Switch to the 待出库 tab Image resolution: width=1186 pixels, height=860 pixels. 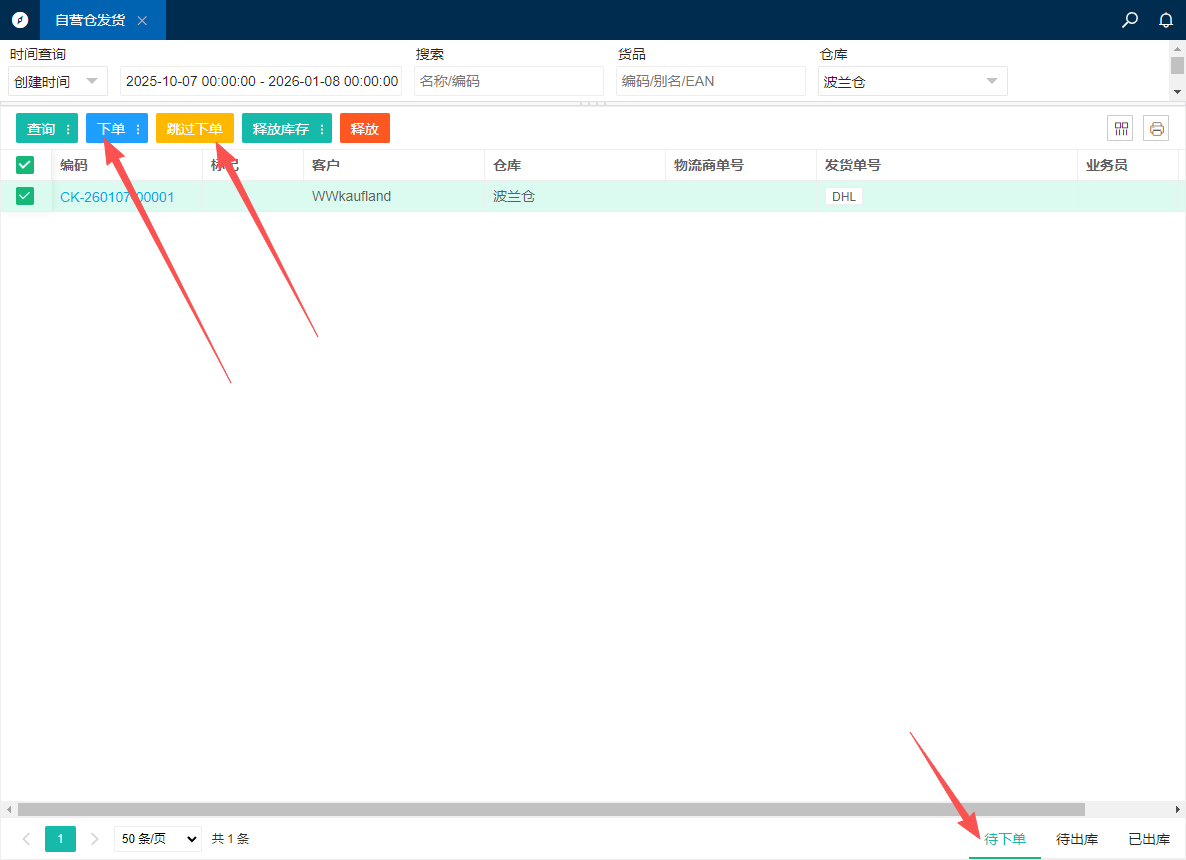(1077, 839)
